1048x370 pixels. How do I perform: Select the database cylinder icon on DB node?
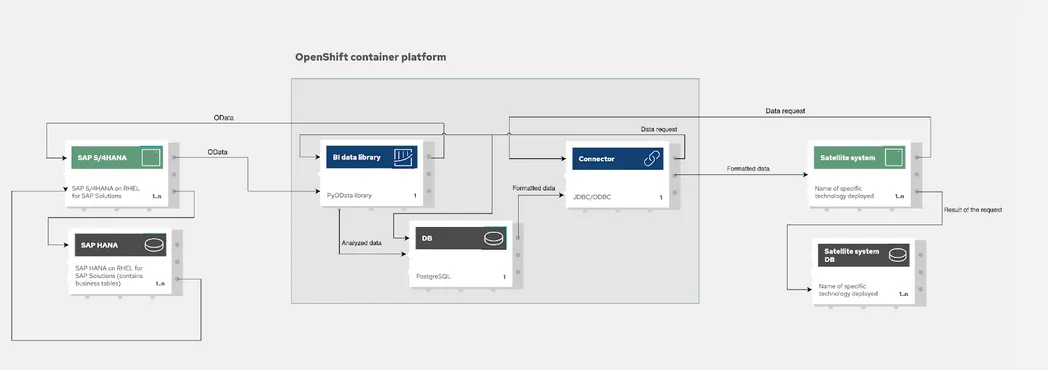(494, 238)
